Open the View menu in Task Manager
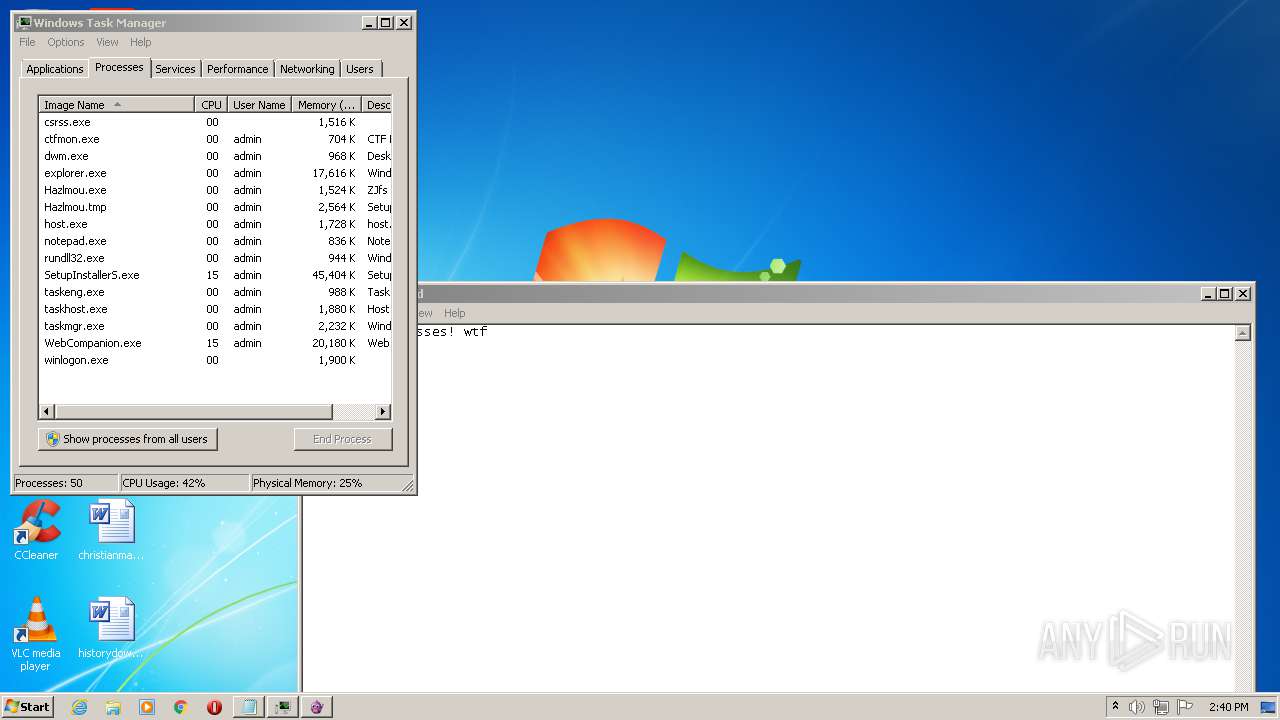1280x720 pixels. (x=107, y=42)
